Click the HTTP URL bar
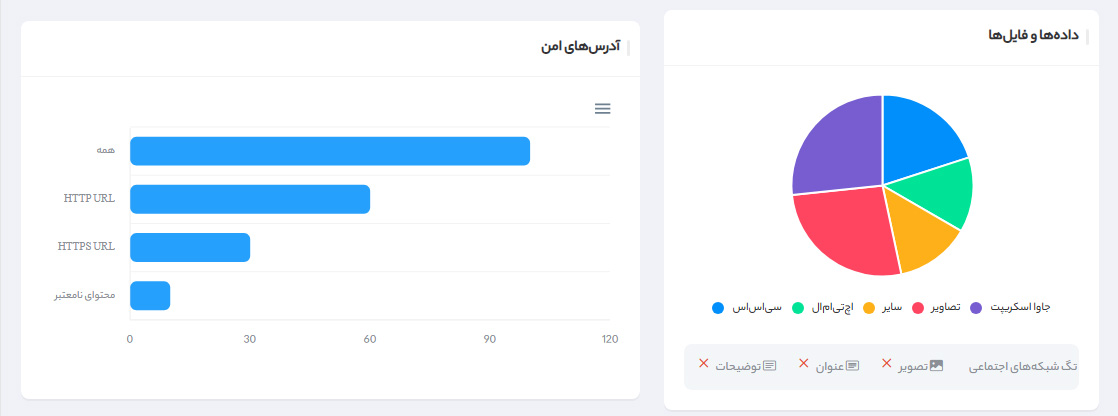This screenshot has width=1118, height=416. 250,199
